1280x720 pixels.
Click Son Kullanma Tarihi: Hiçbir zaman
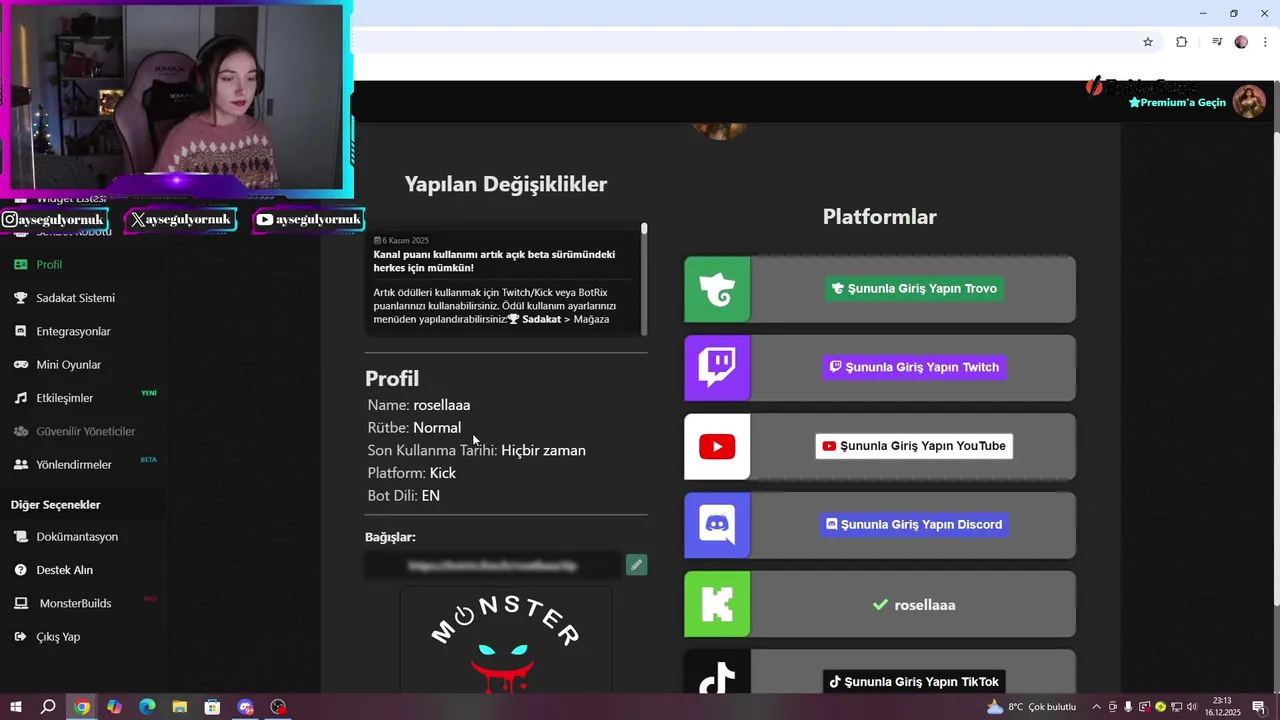pyautogui.click(x=477, y=451)
